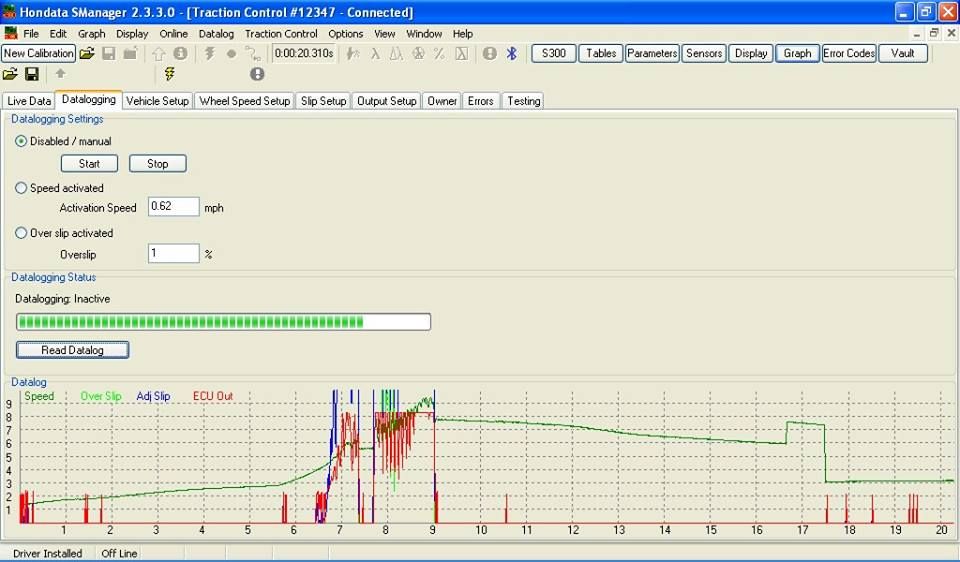Click the Sensors toolbar button
The image size is (960, 562).
click(704, 53)
